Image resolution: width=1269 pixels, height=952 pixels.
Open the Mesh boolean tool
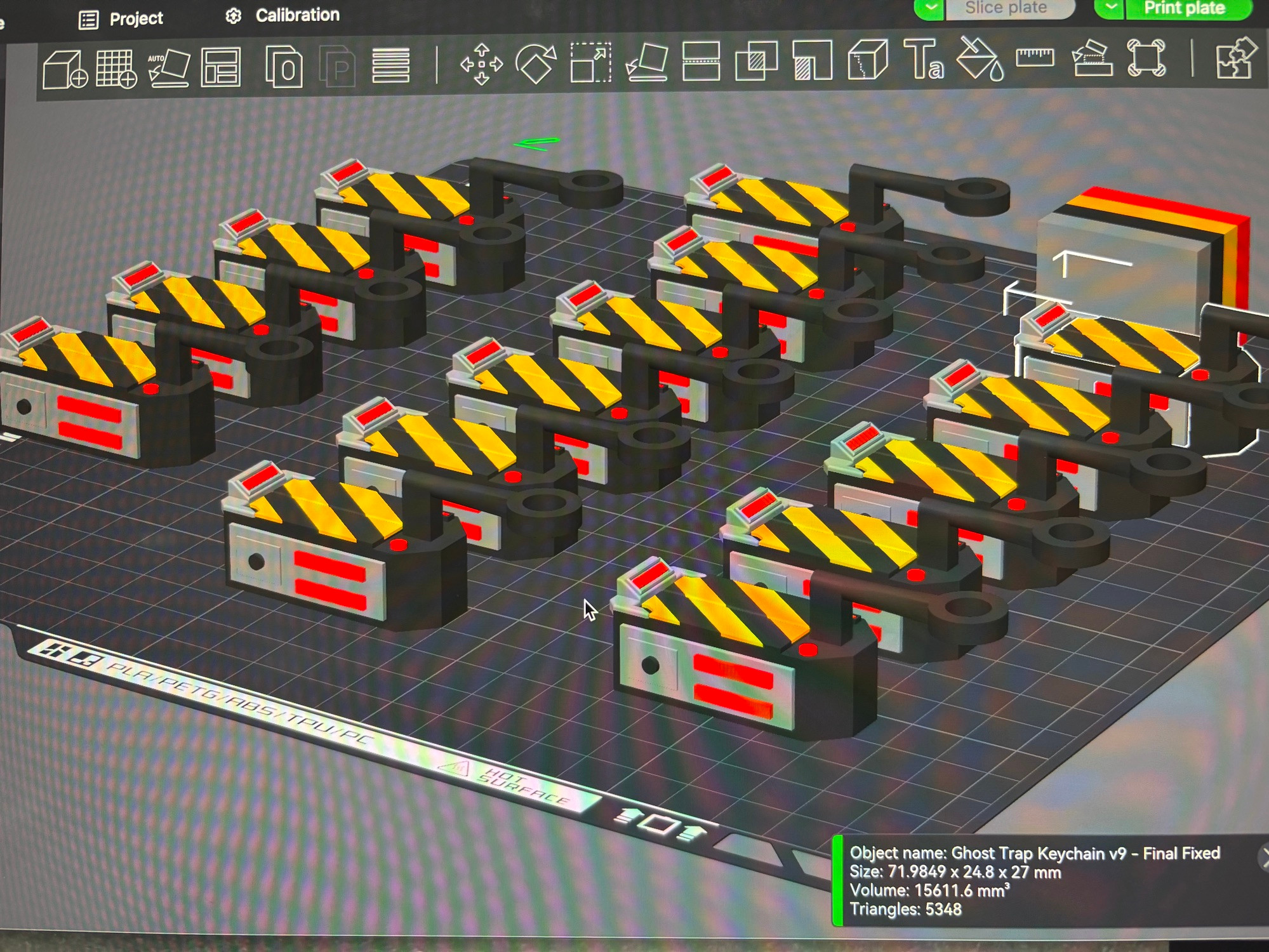(x=756, y=61)
